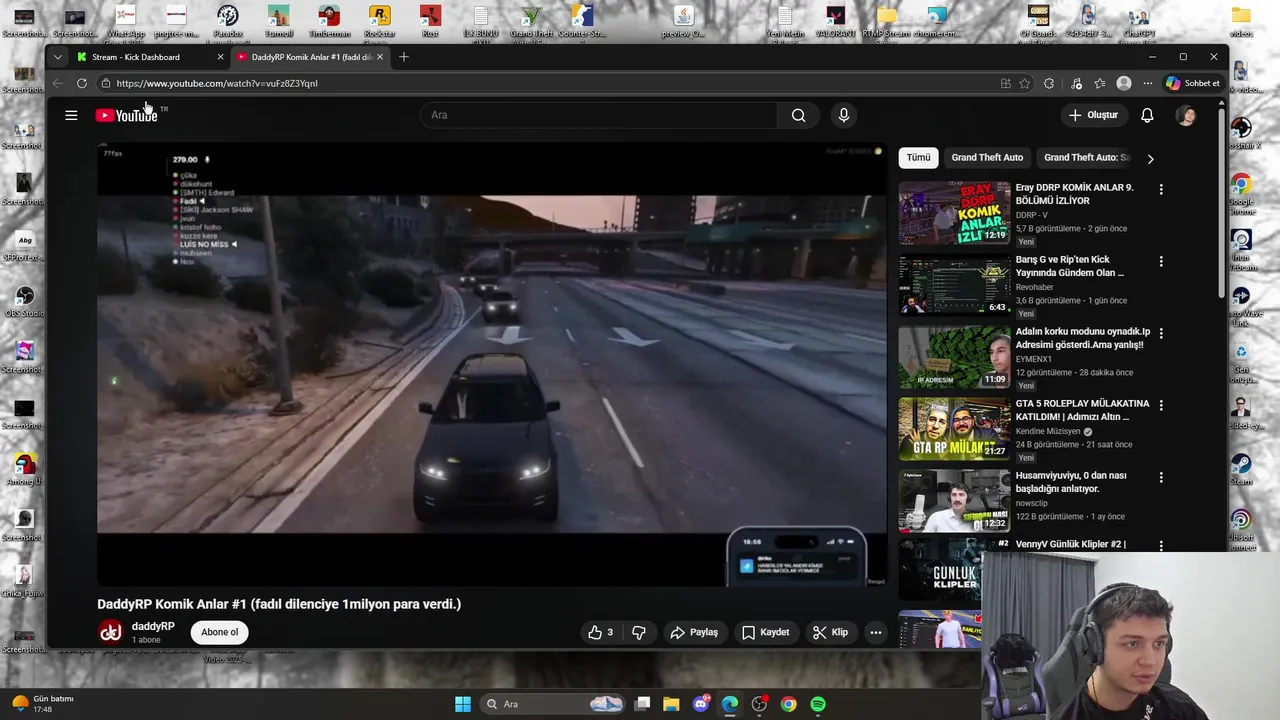Open options for Husamviyuviyu video
The image size is (1280, 720).
point(1161,477)
